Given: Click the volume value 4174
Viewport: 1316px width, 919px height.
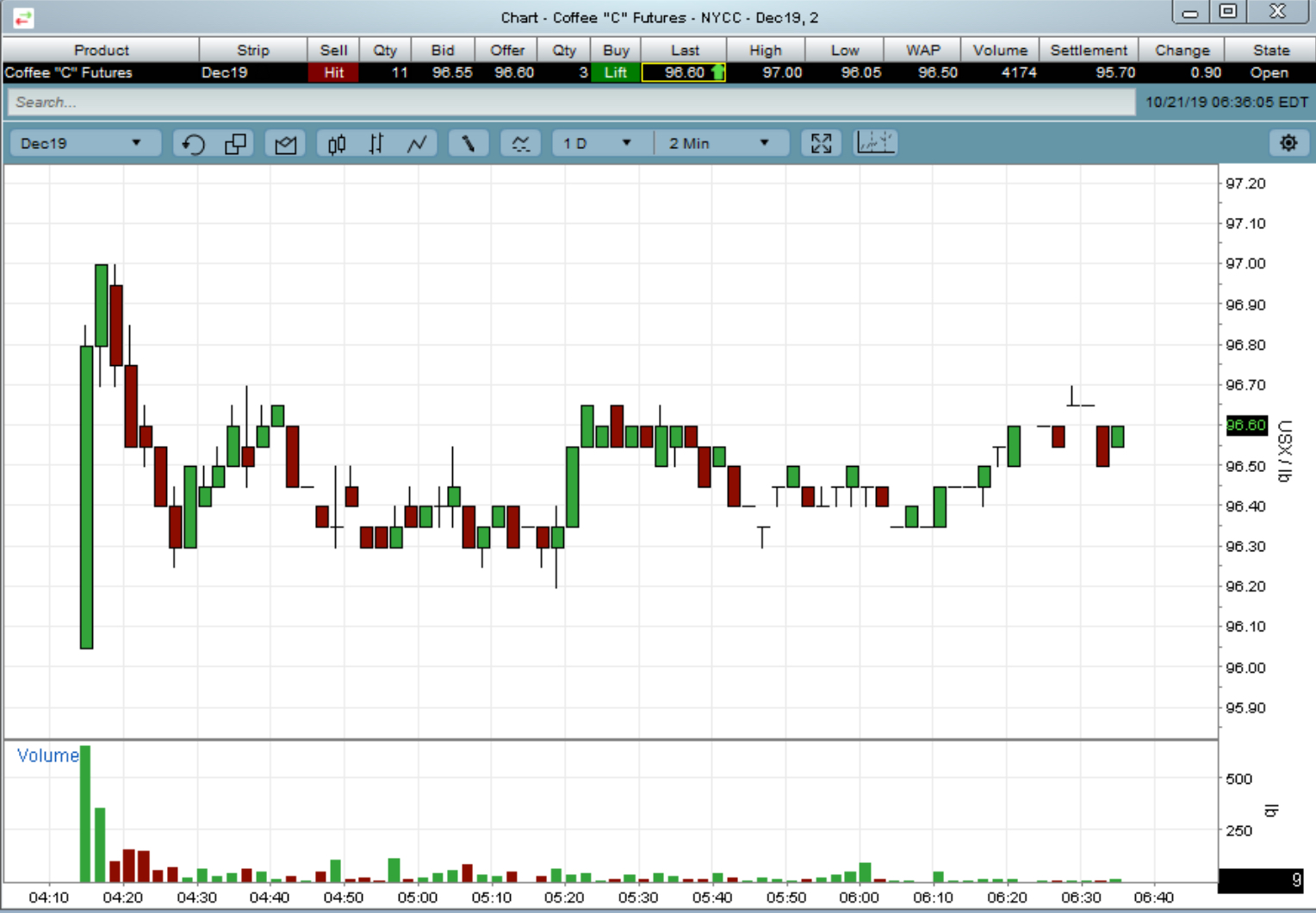Looking at the screenshot, I should point(1019,73).
